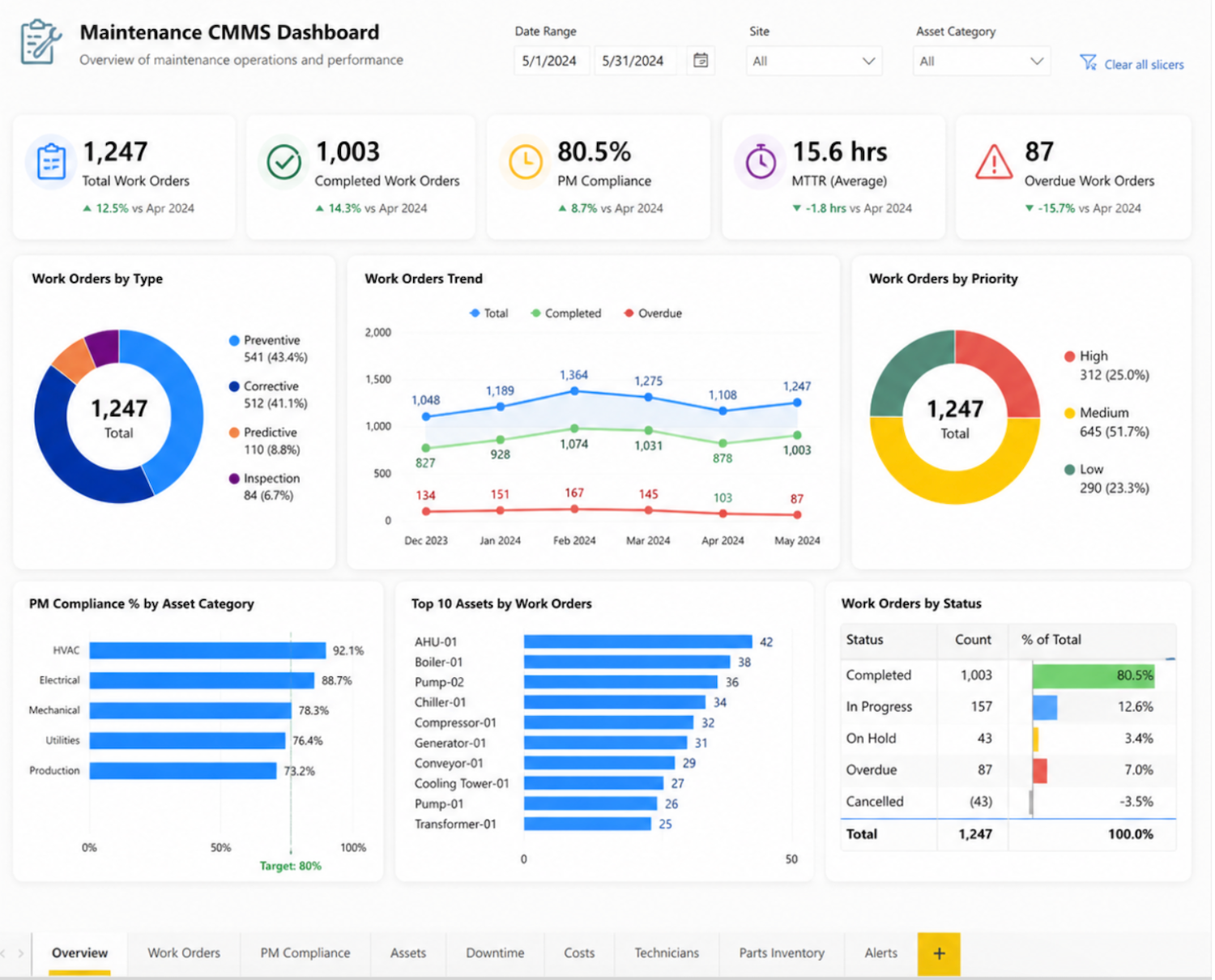Open the Site dropdown
The height and width of the screenshot is (980, 1215).
815,62
